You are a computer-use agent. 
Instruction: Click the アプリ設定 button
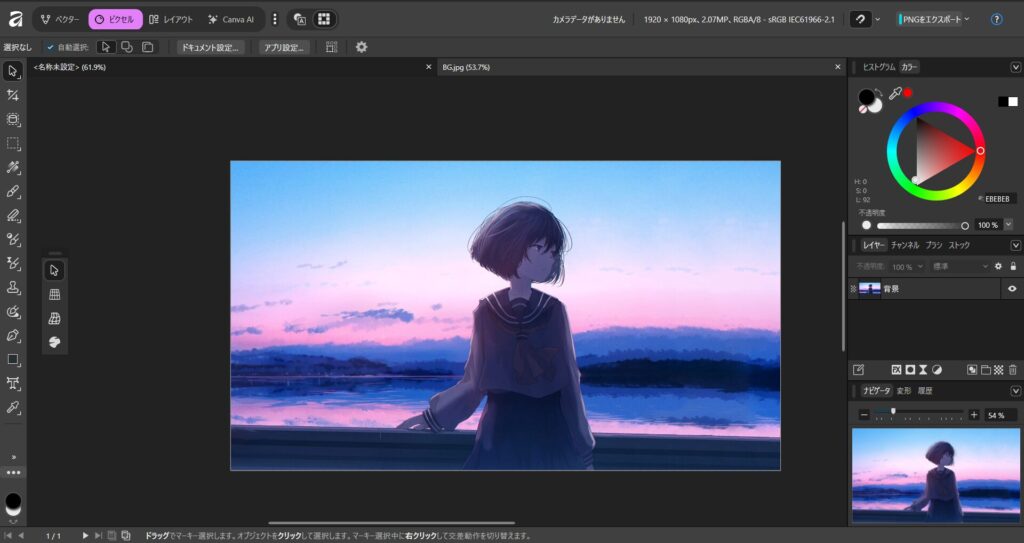(x=283, y=47)
